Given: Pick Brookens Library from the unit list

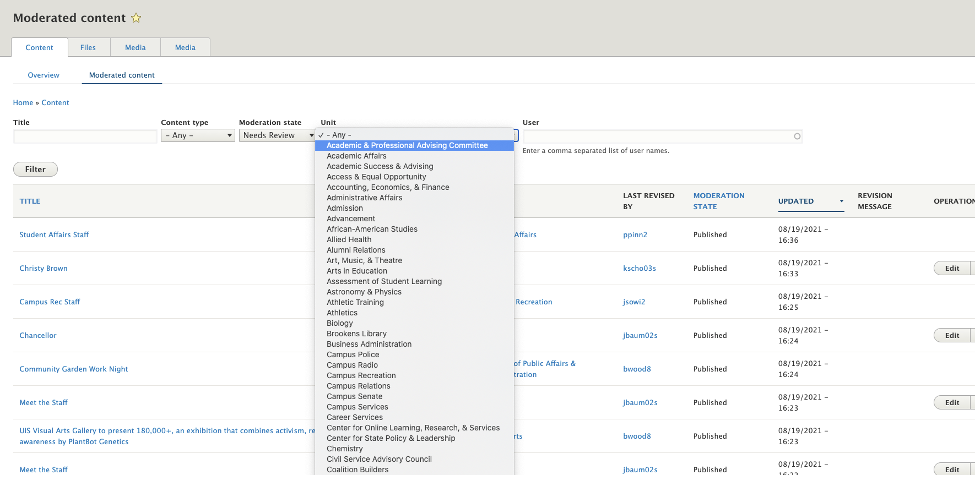Looking at the screenshot, I should (x=356, y=334).
